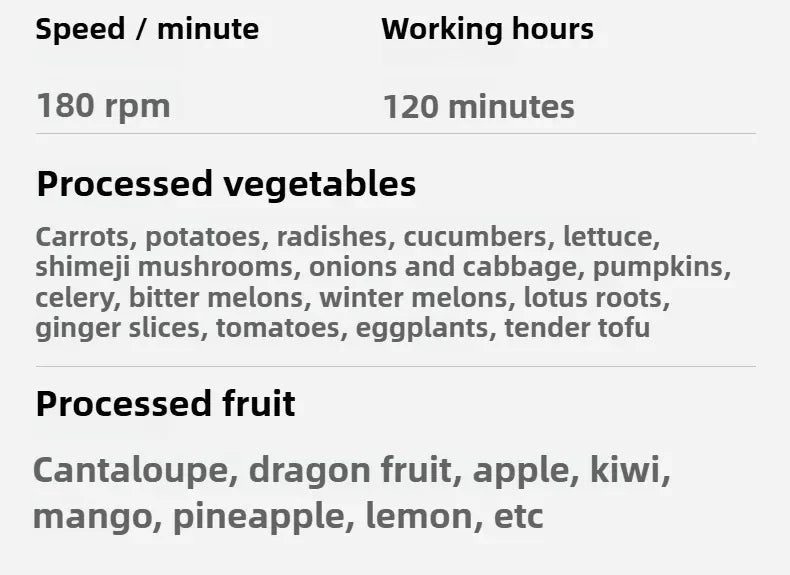Click the Working hours heading

click(487, 29)
